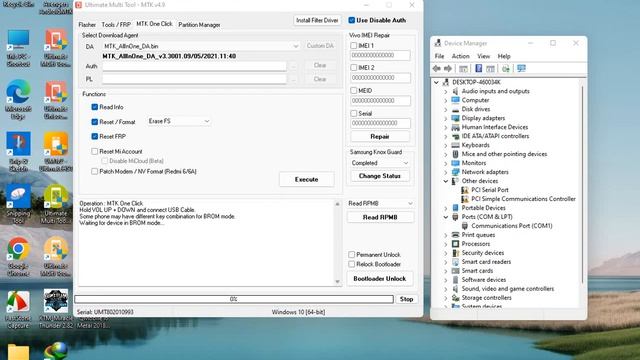Click the Processors category icon

(456, 244)
